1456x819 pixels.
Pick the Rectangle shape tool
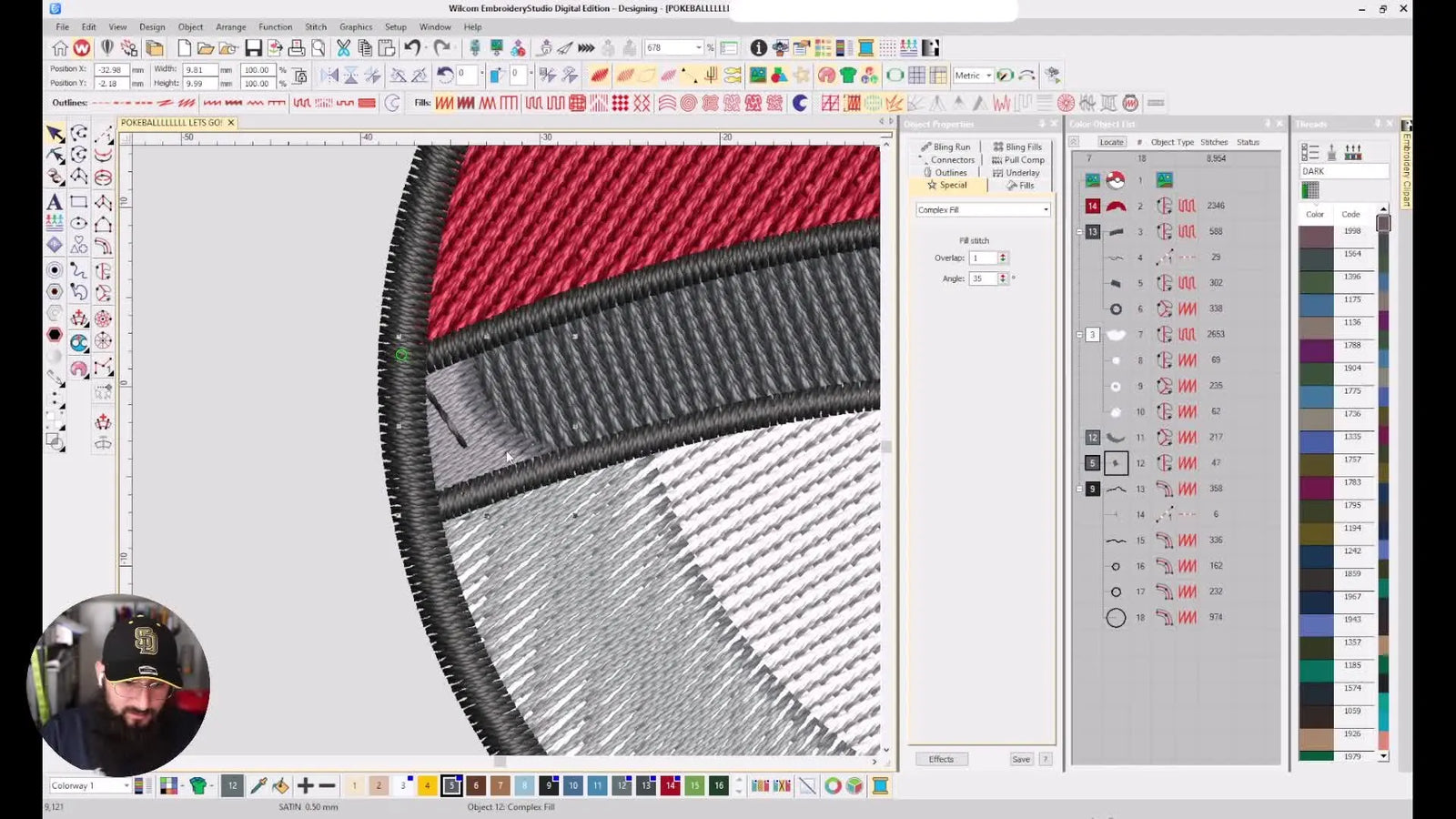pos(79,202)
